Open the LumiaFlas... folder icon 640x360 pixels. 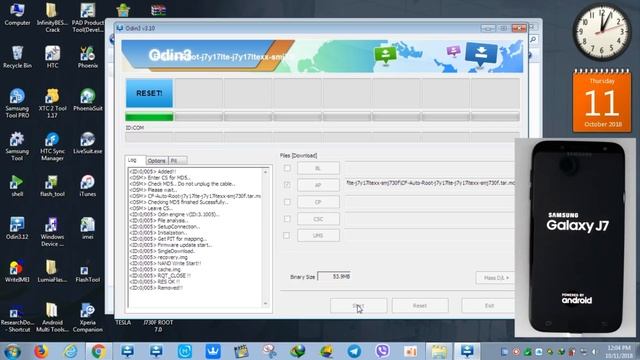[52, 271]
